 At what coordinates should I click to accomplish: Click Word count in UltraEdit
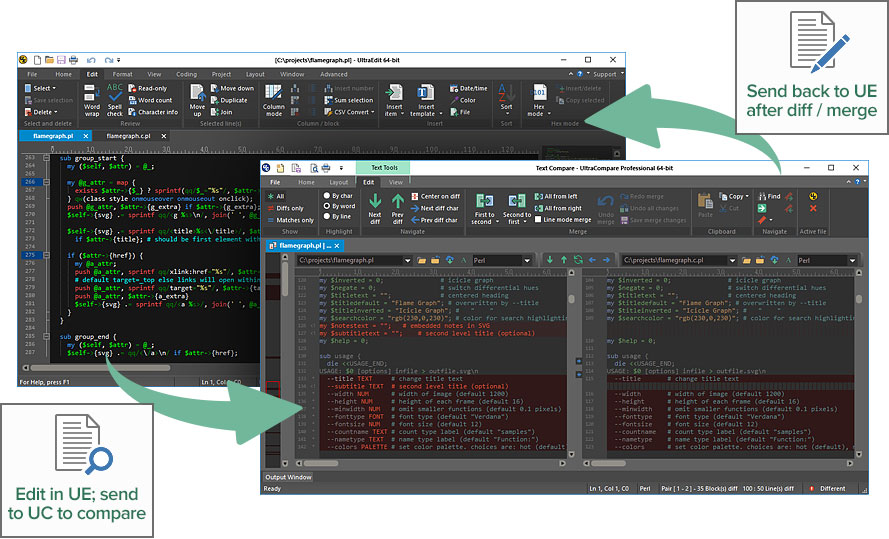point(150,100)
